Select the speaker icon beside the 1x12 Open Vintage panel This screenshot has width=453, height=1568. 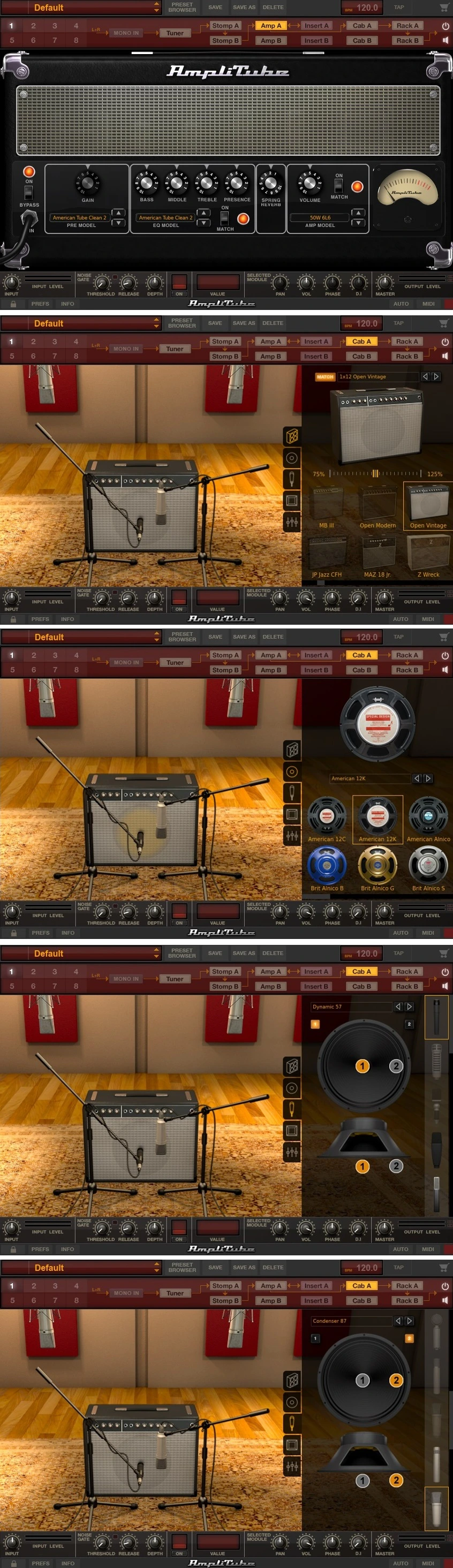292,458
